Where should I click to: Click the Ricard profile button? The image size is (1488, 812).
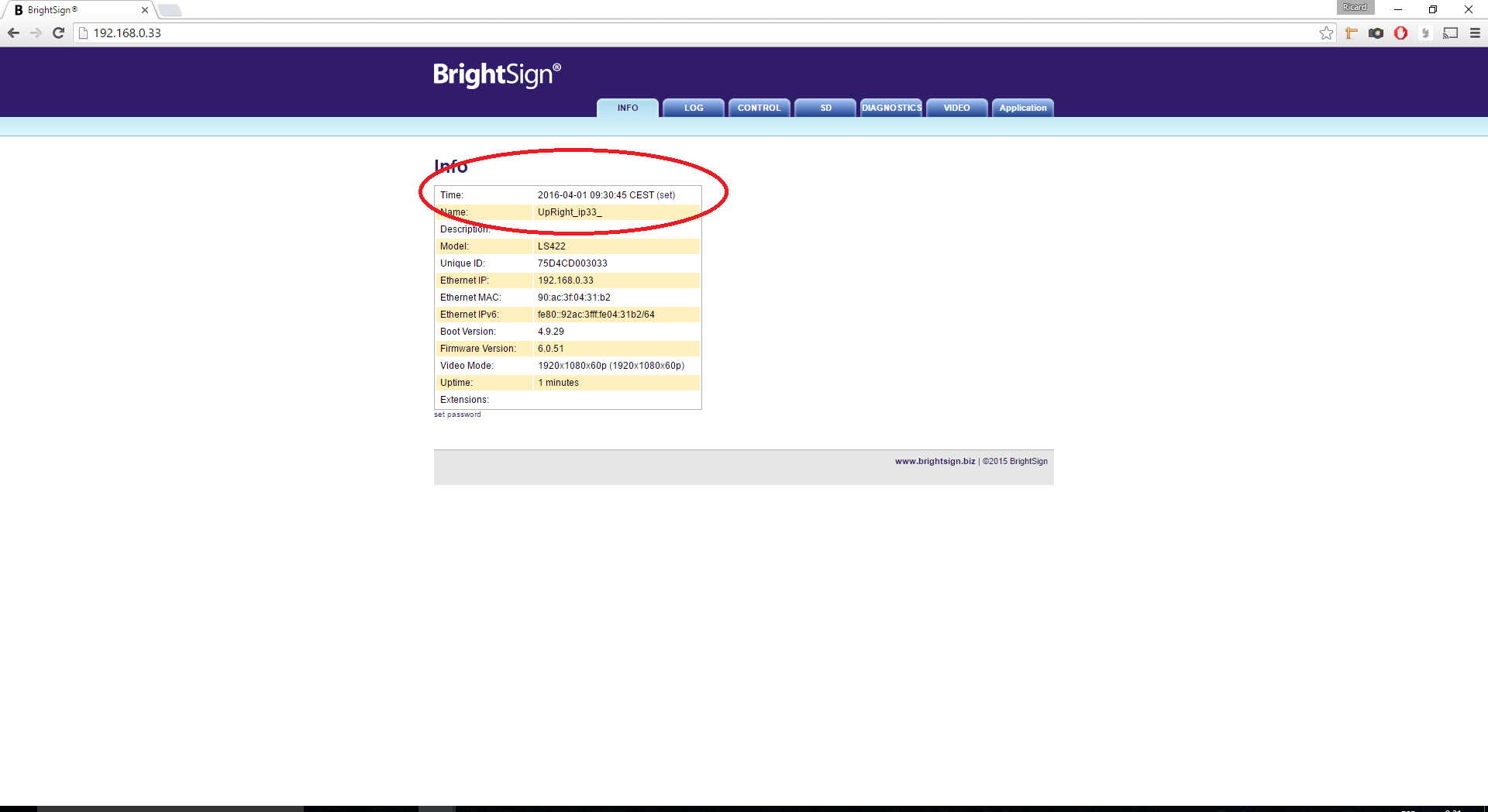(x=1355, y=7)
